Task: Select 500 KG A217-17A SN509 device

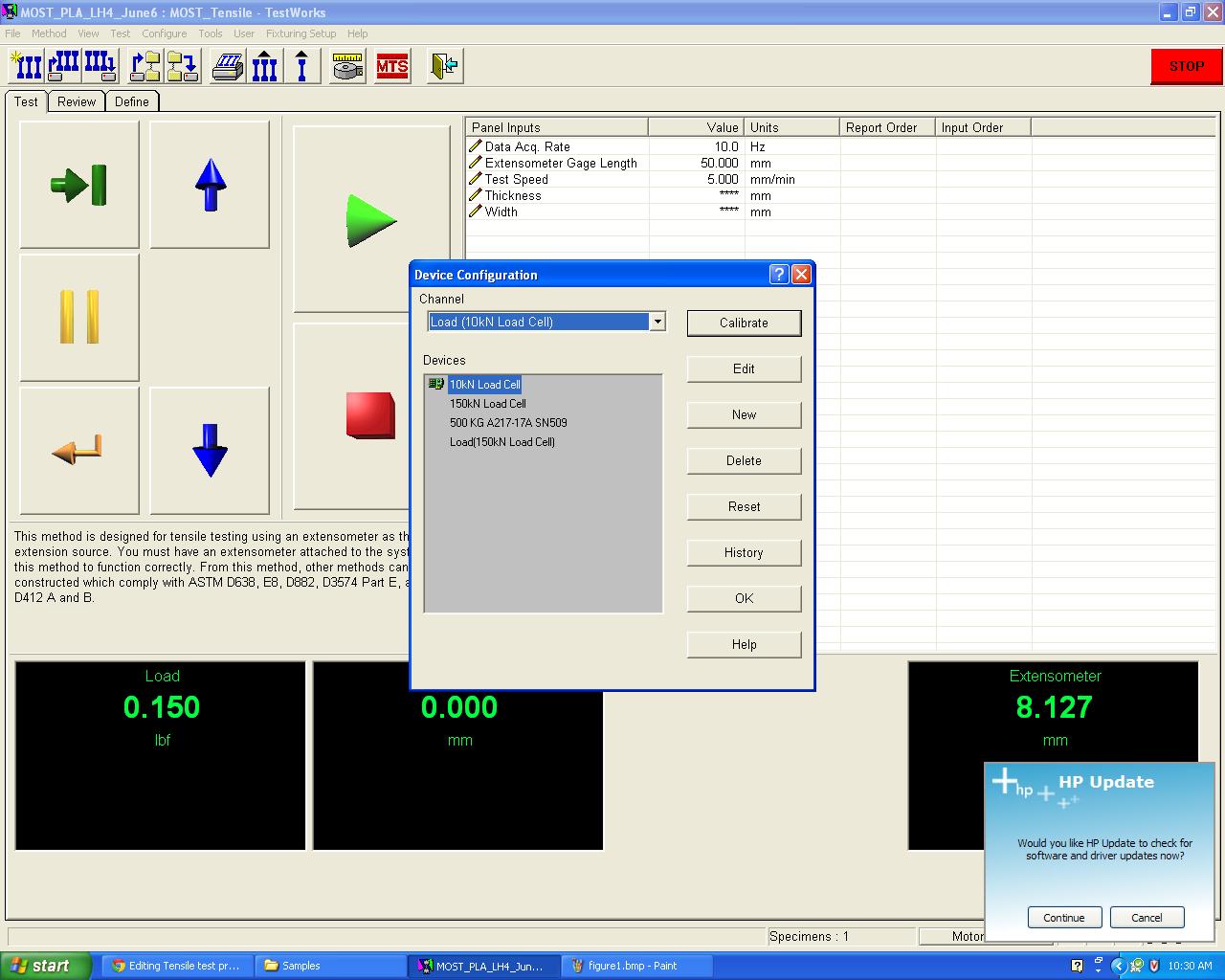Action: pyautogui.click(x=508, y=423)
